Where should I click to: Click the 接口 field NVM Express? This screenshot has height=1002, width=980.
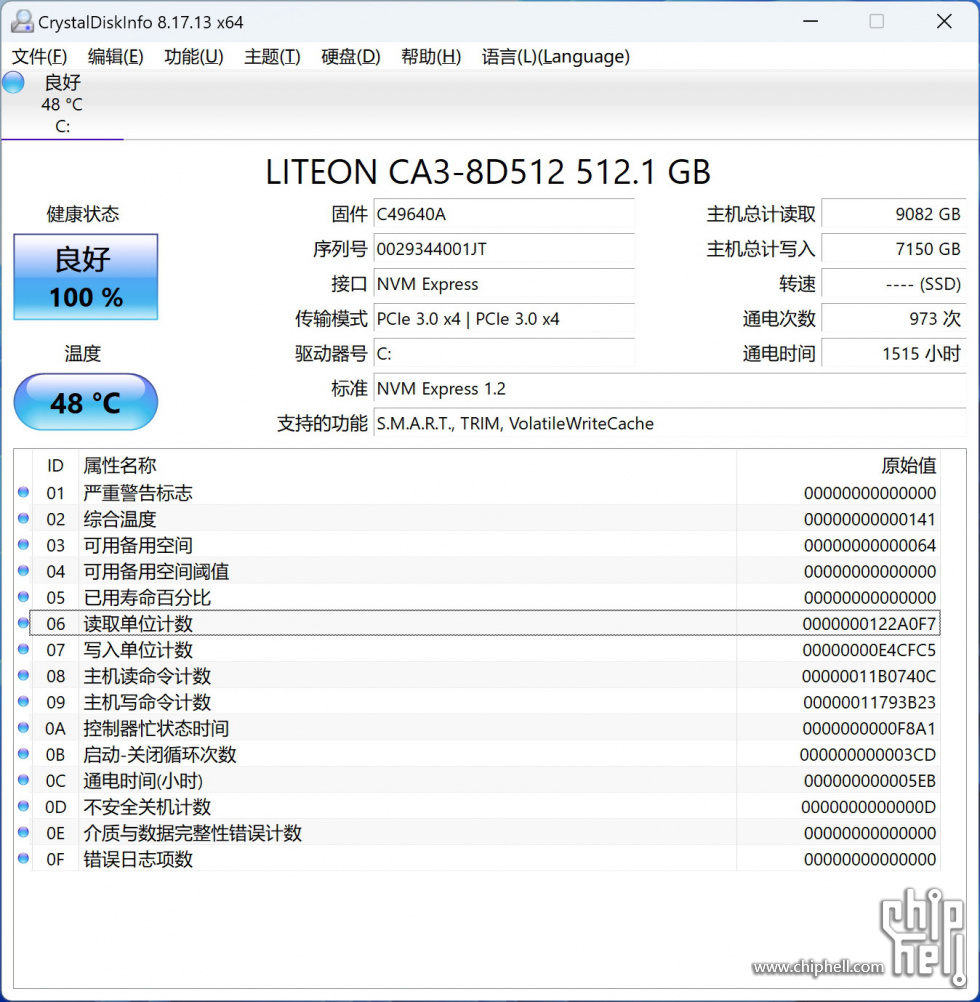pos(504,284)
